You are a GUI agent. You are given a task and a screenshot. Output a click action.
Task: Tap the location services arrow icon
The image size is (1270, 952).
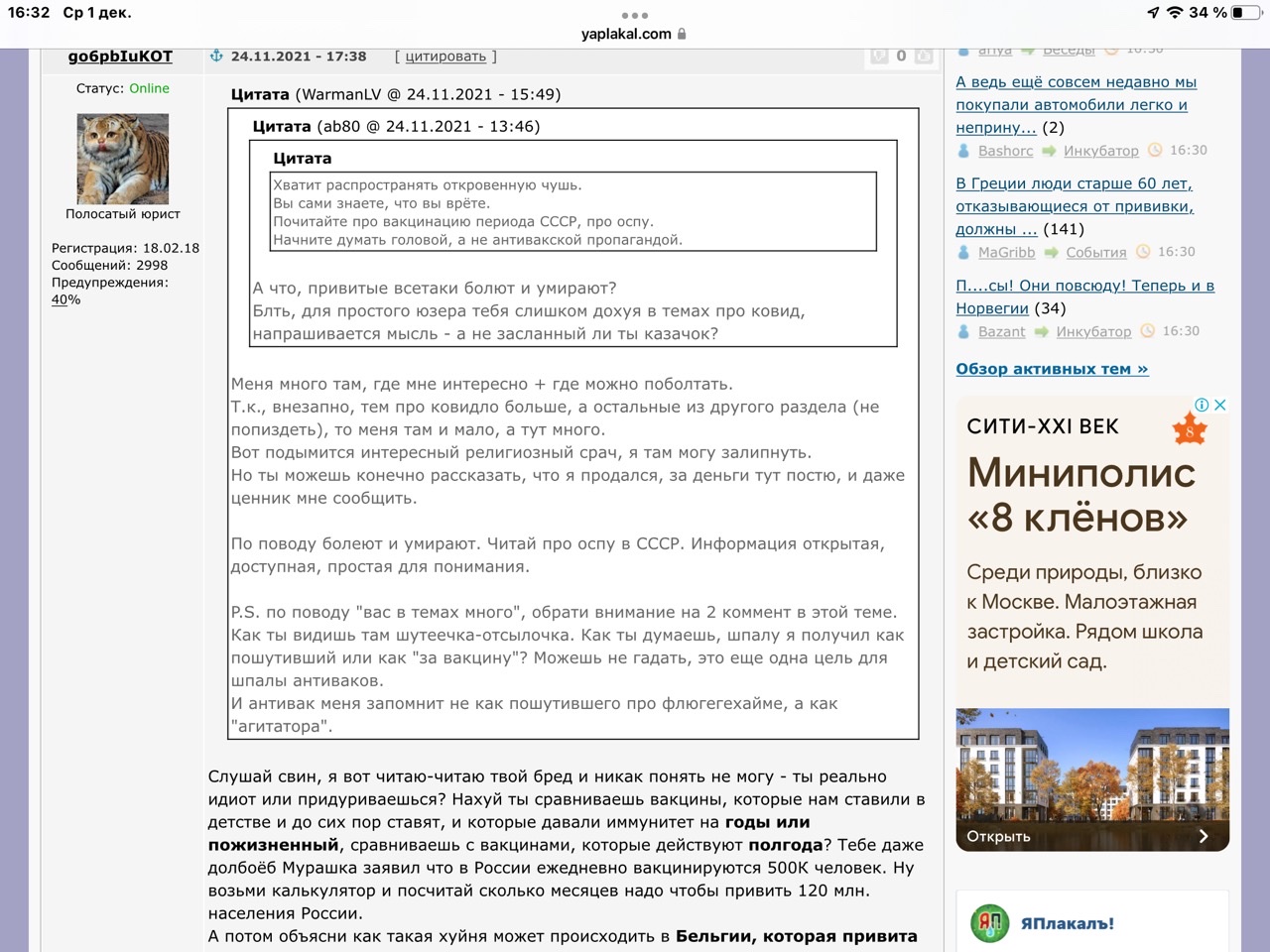(x=1153, y=13)
